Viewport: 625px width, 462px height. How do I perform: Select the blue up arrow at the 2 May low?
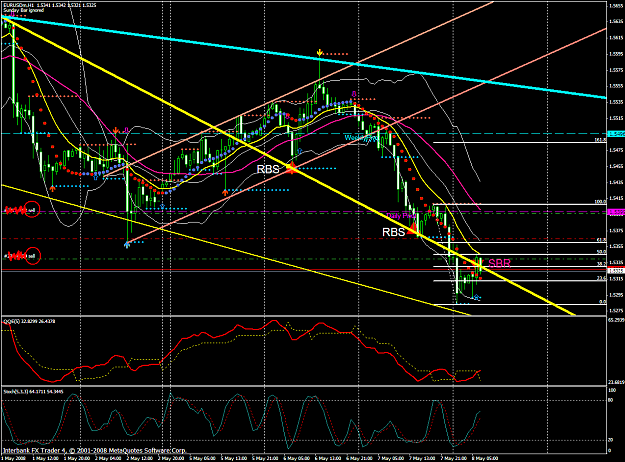pyautogui.click(x=127, y=245)
